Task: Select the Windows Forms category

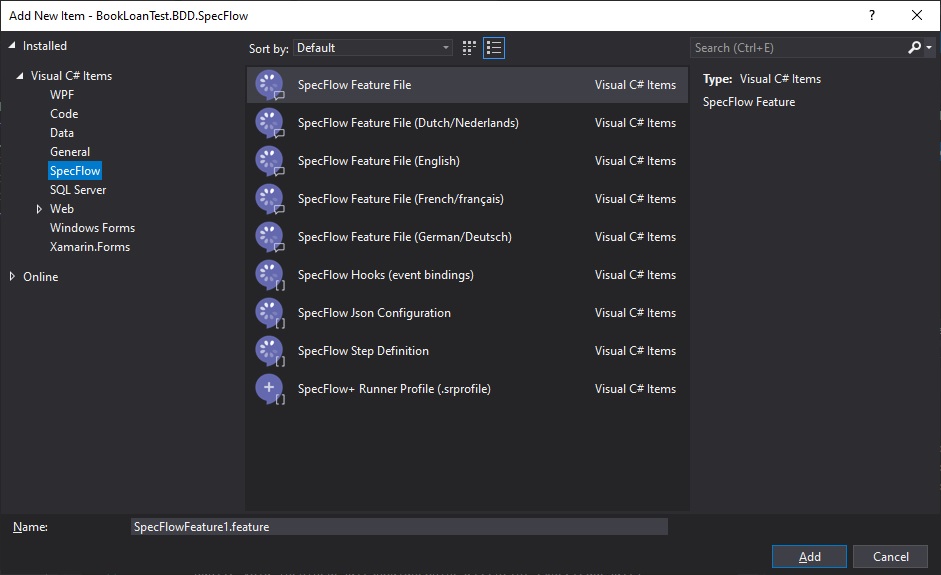Action: [x=92, y=228]
